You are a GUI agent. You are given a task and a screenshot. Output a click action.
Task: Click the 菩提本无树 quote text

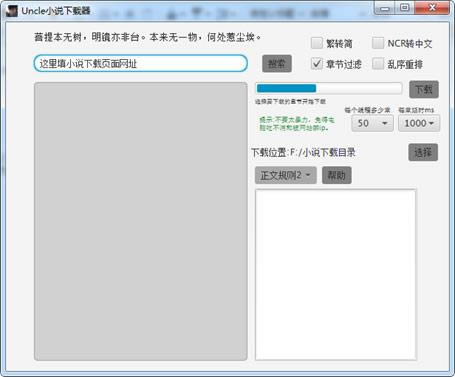coord(147,37)
